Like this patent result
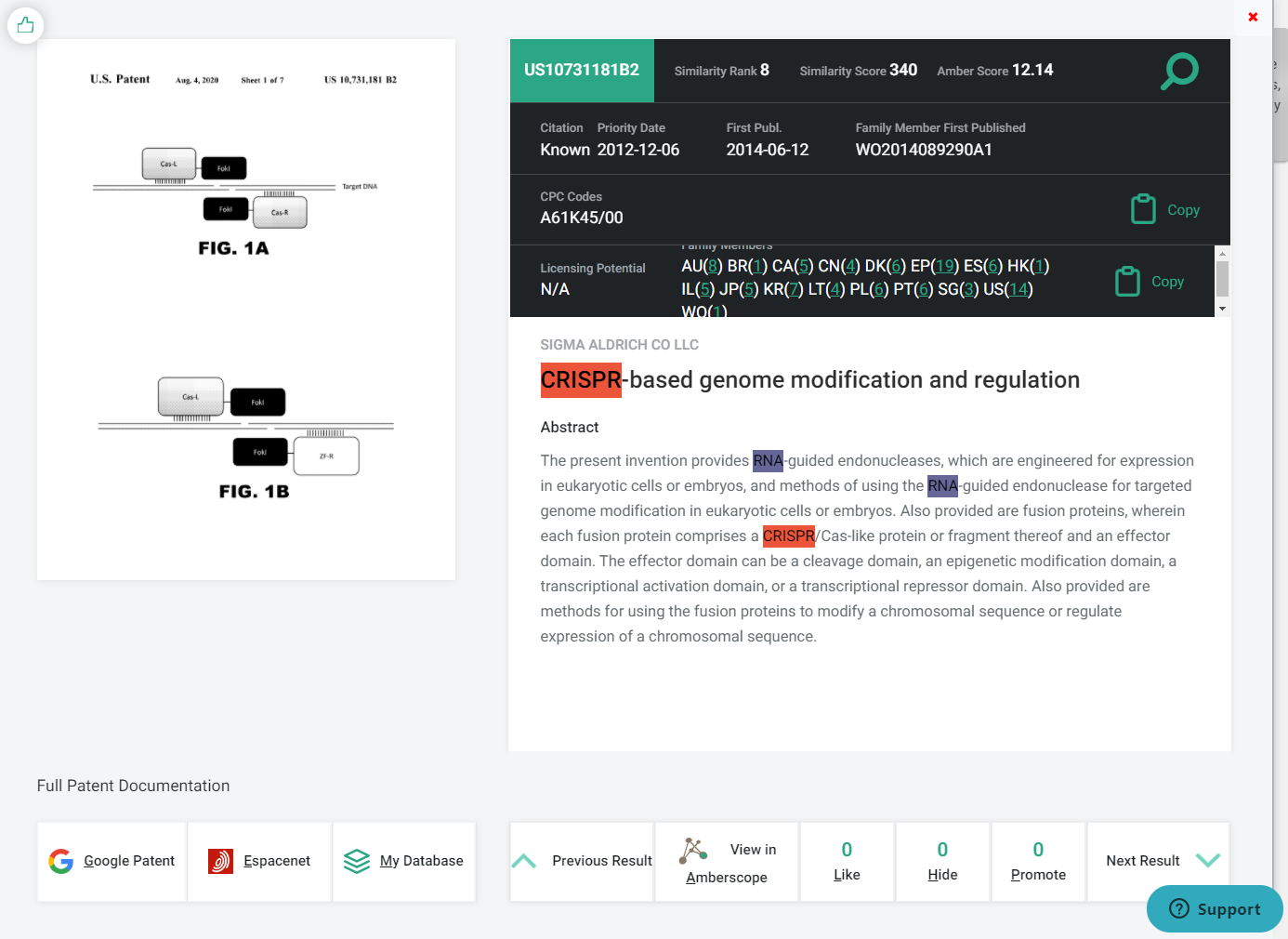 click(847, 861)
